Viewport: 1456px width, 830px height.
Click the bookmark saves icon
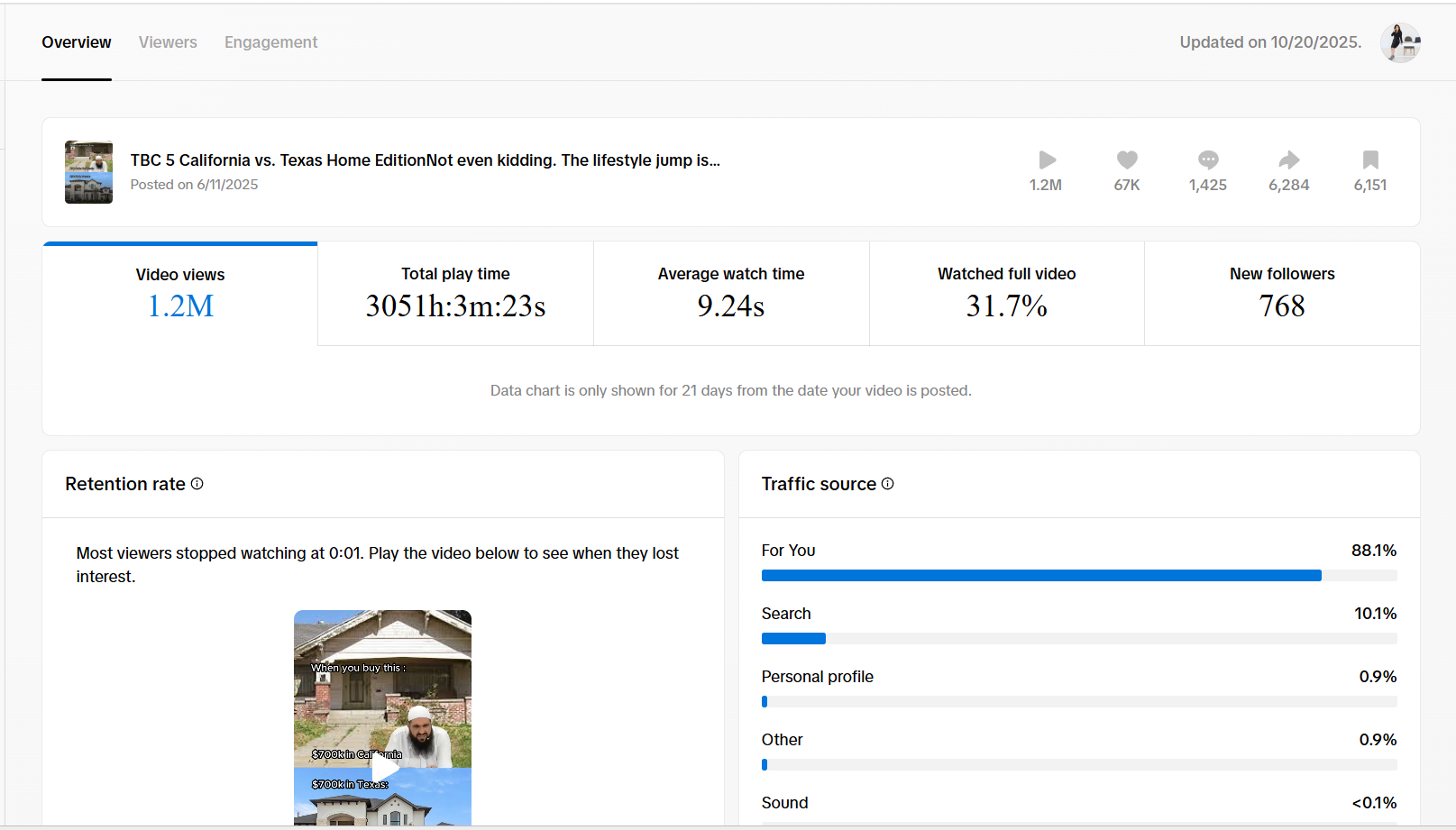(1370, 160)
